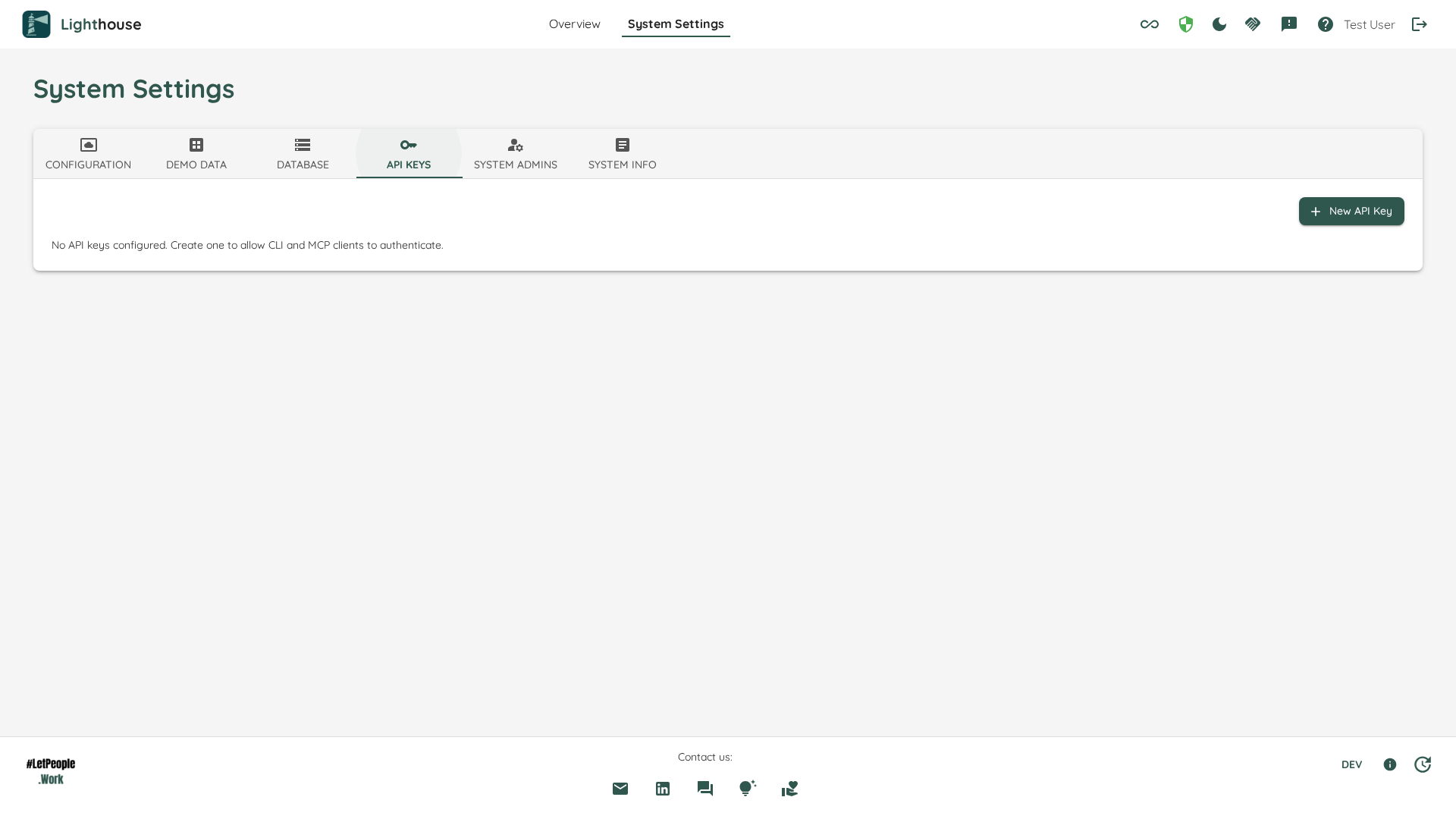Toggle dark mode with moon icon
The image size is (1456, 819).
point(1219,24)
